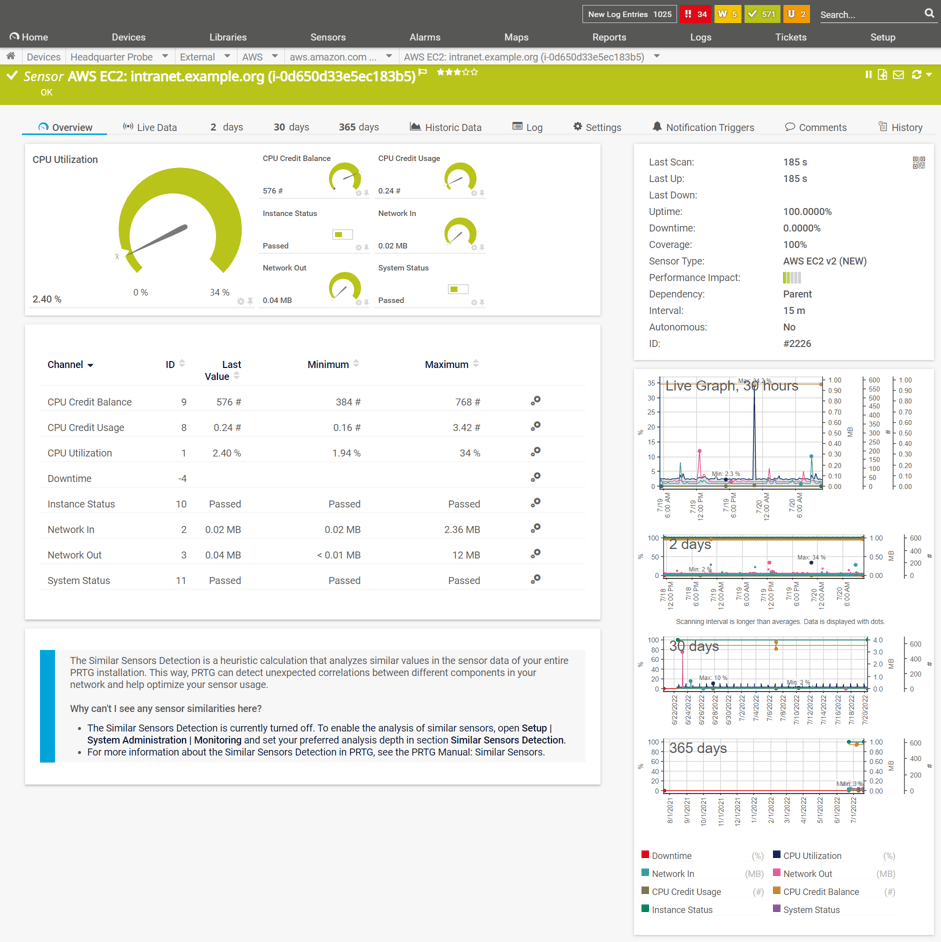Click the red Downtime swatch in the legend

pyautogui.click(x=646, y=855)
